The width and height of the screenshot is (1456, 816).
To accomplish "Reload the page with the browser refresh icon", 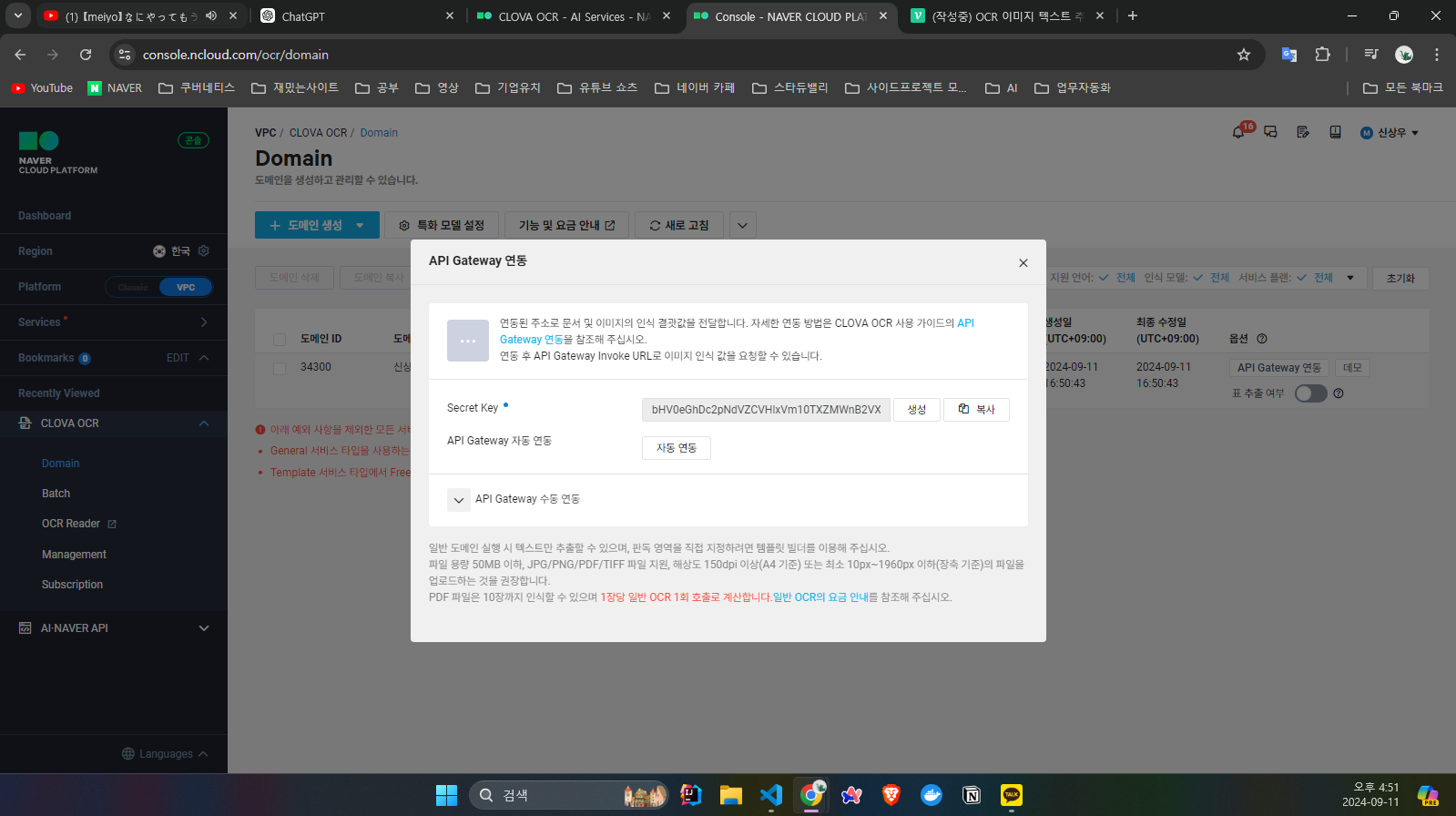I will (86, 55).
